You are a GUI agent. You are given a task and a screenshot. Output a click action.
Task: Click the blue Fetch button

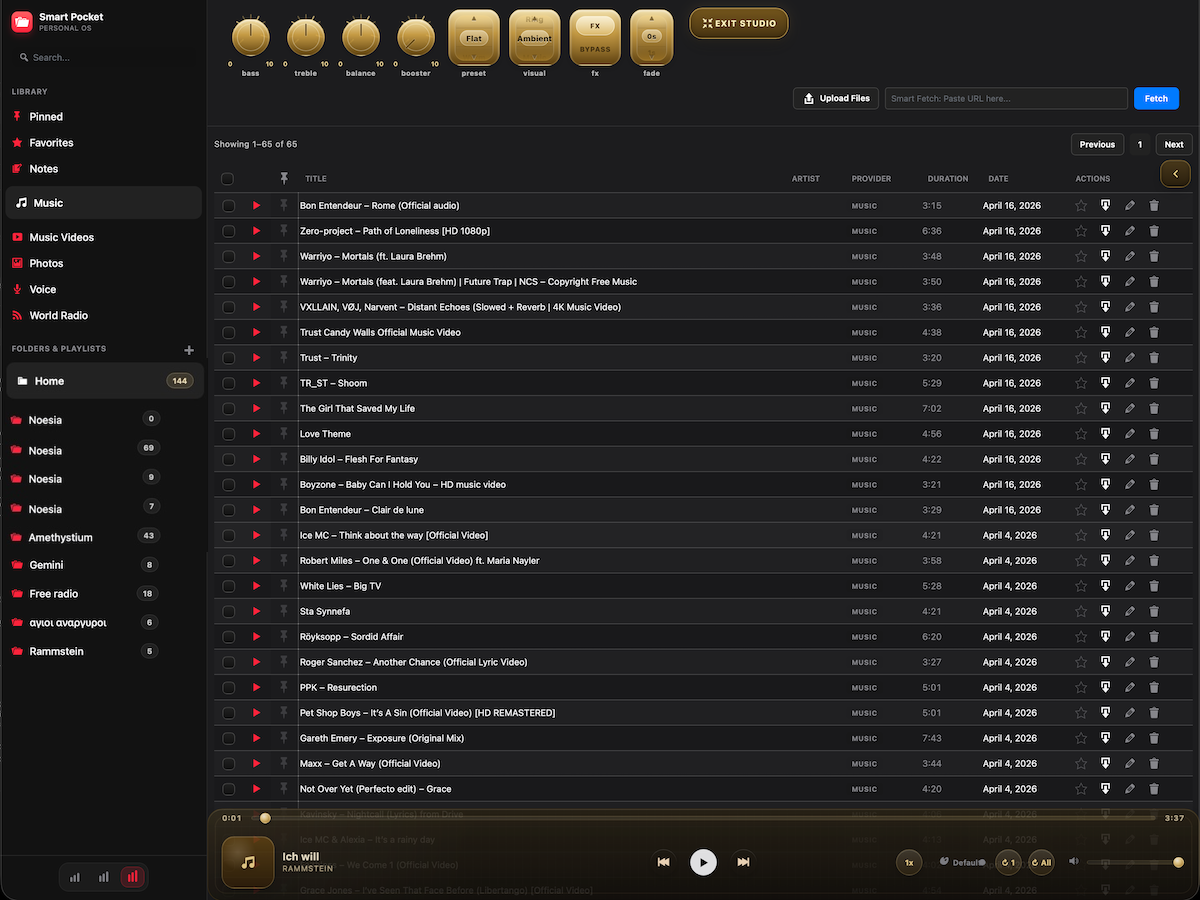tap(1156, 98)
